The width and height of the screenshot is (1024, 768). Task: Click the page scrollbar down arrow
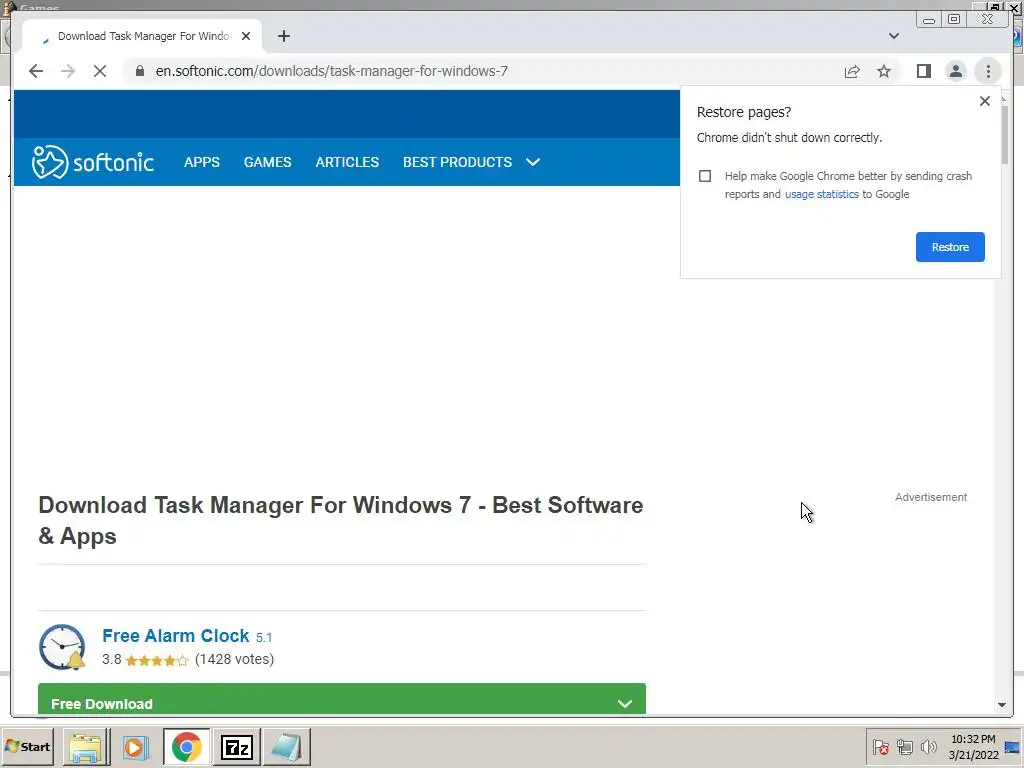point(1001,705)
